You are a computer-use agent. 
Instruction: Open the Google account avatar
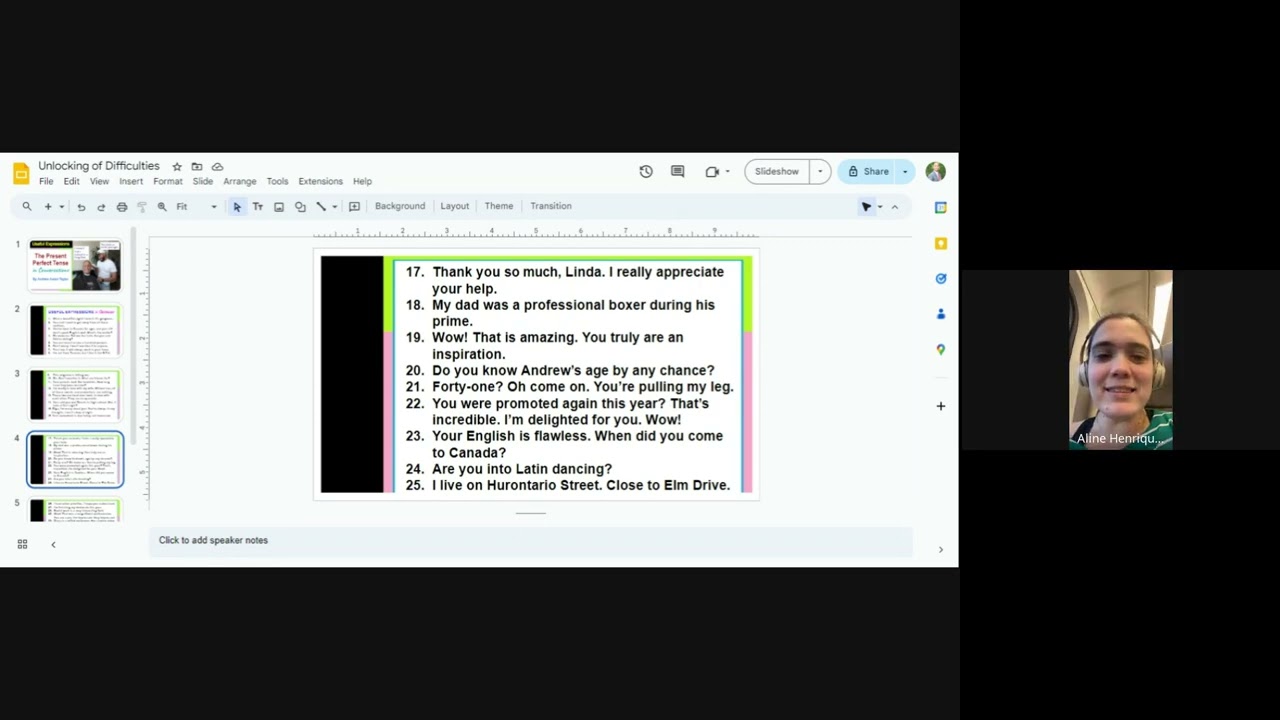[935, 172]
